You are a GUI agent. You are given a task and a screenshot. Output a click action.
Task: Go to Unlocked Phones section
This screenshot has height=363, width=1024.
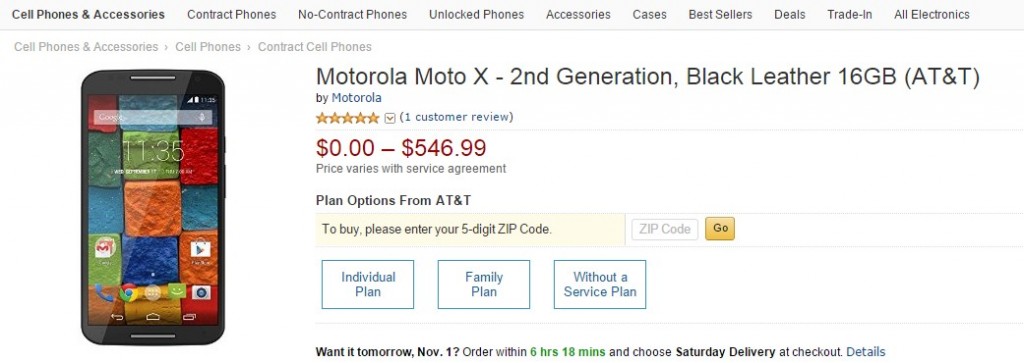(x=476, y=14)
